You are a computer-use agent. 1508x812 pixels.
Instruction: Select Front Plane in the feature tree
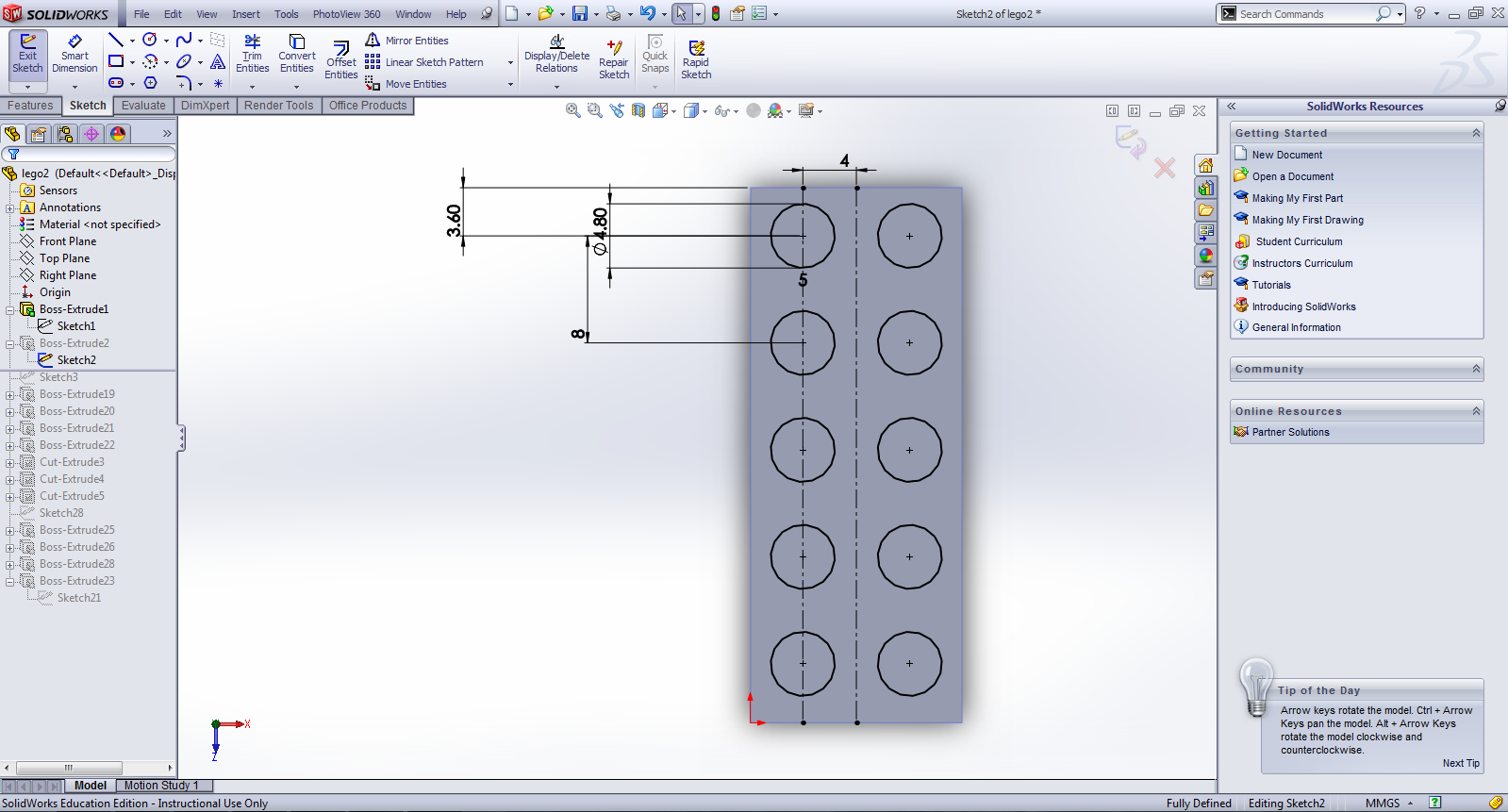68,241
